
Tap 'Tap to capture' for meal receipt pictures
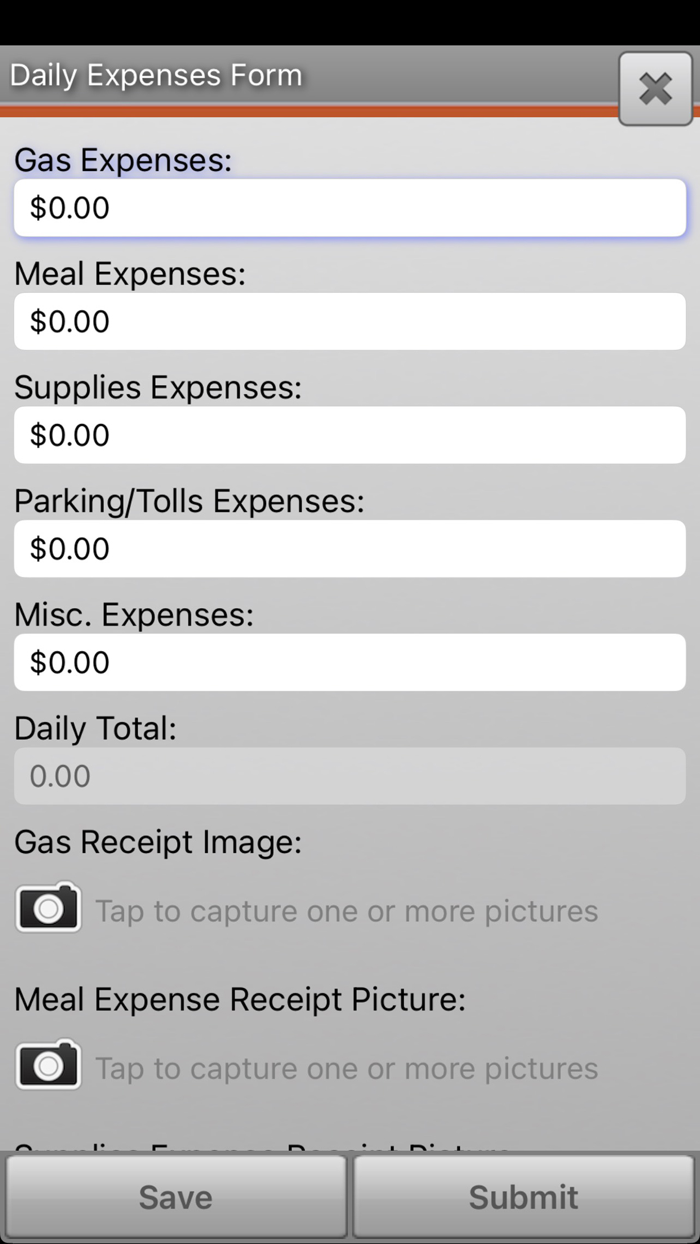point(345,1067)
